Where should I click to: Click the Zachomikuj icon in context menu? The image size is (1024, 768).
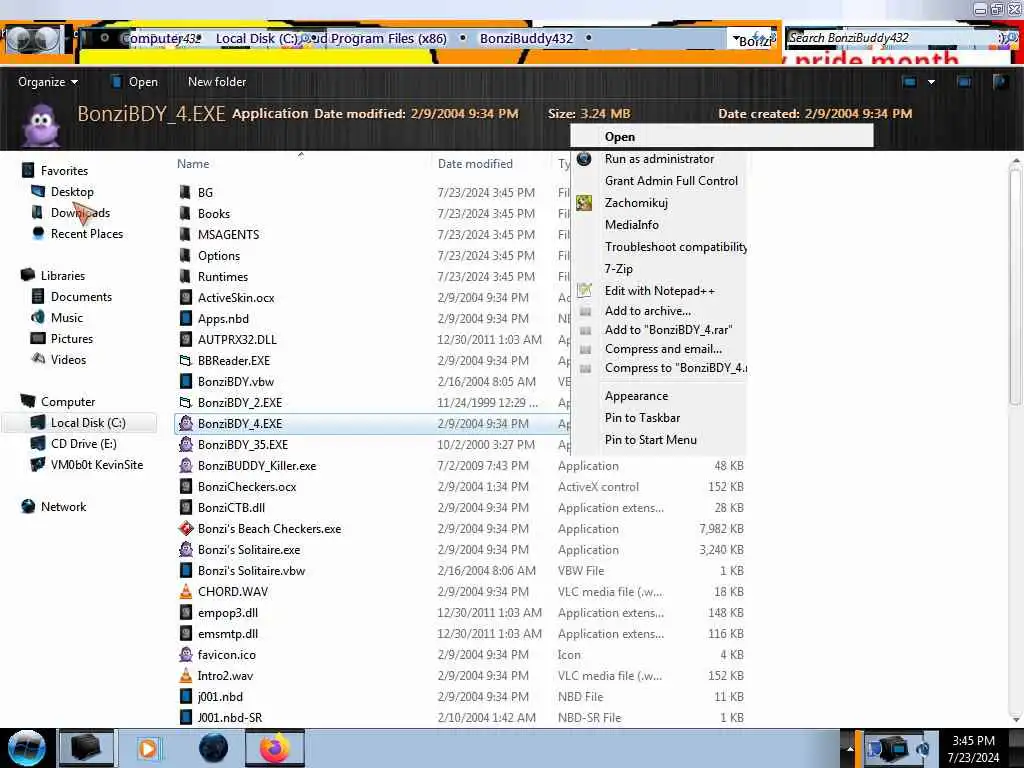pyautogui.click(x=584, y=202)
